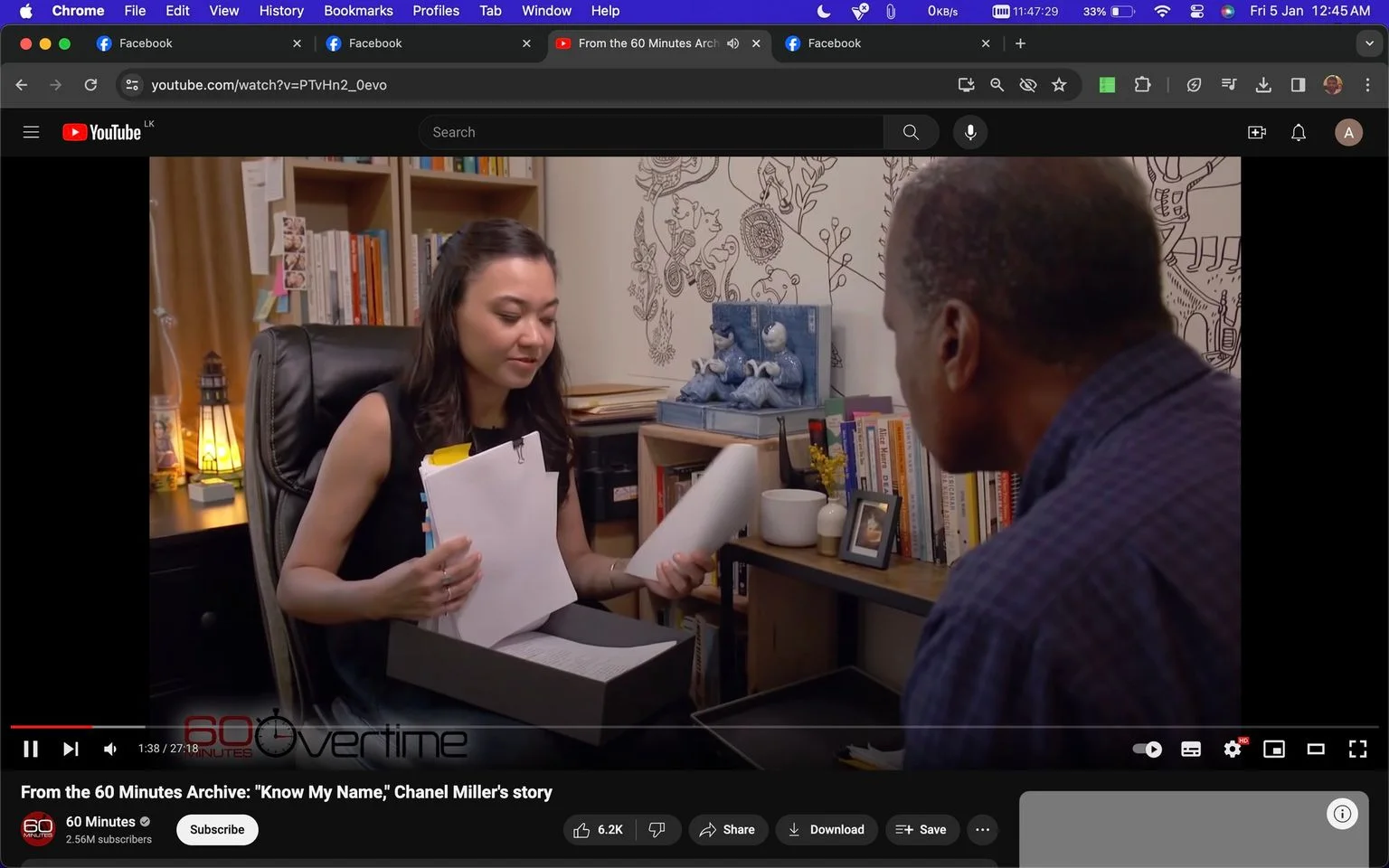The image size is (1389, 868).
Task: Click the youtube.com URL address field
Action: (x=269, y=84)
